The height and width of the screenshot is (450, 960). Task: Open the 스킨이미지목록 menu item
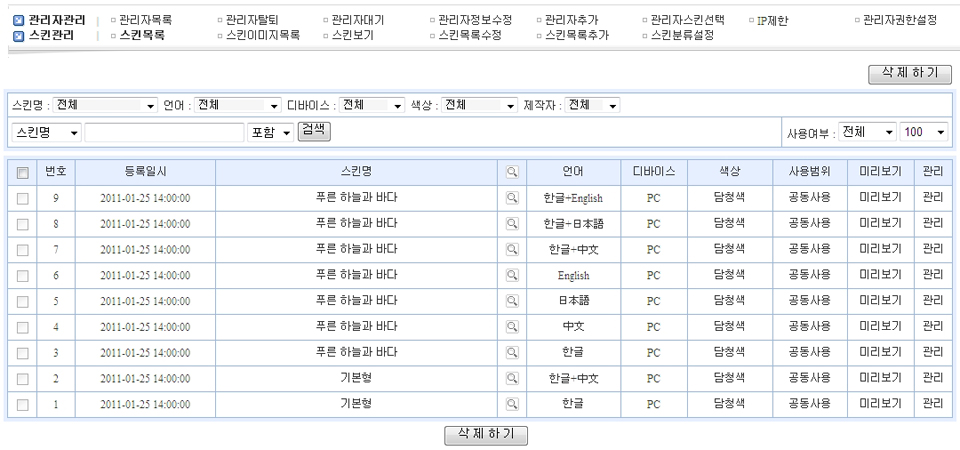tap(263, 35)
